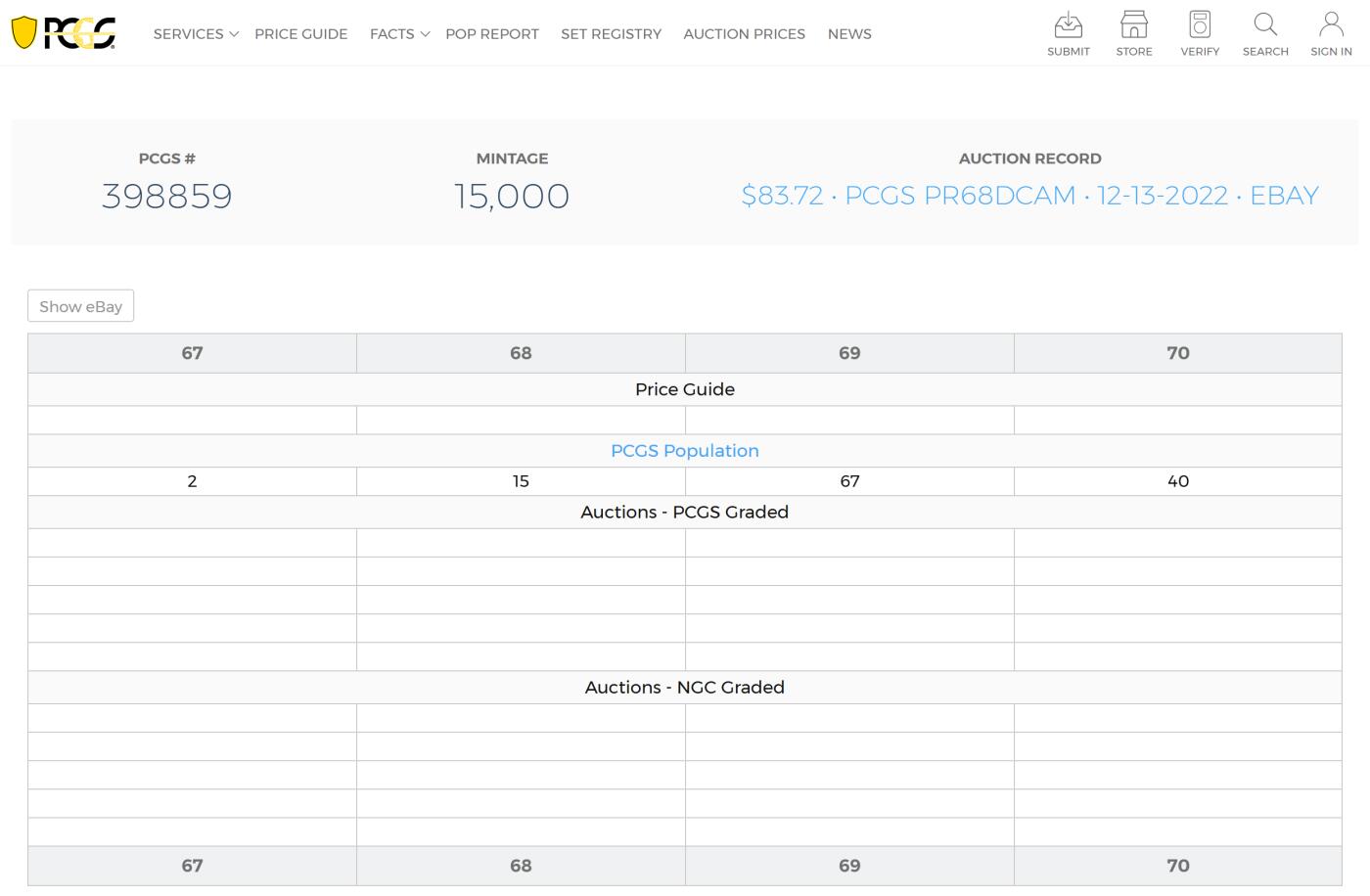Click the grade 70 column header
This screenshot has width=1370, height=896.
pyautogui.click(x=1177, y=353)
